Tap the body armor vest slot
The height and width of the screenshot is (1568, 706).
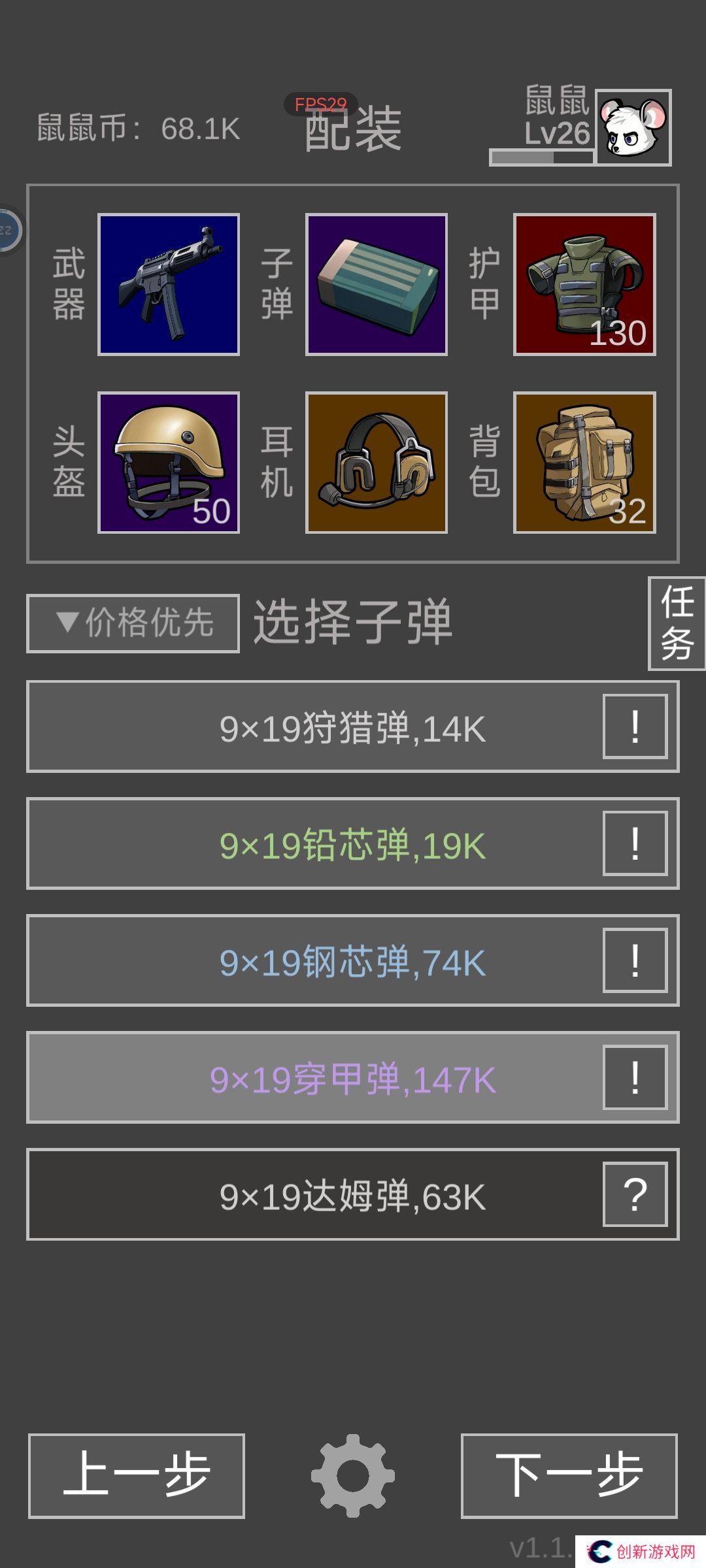coord(584,285)
